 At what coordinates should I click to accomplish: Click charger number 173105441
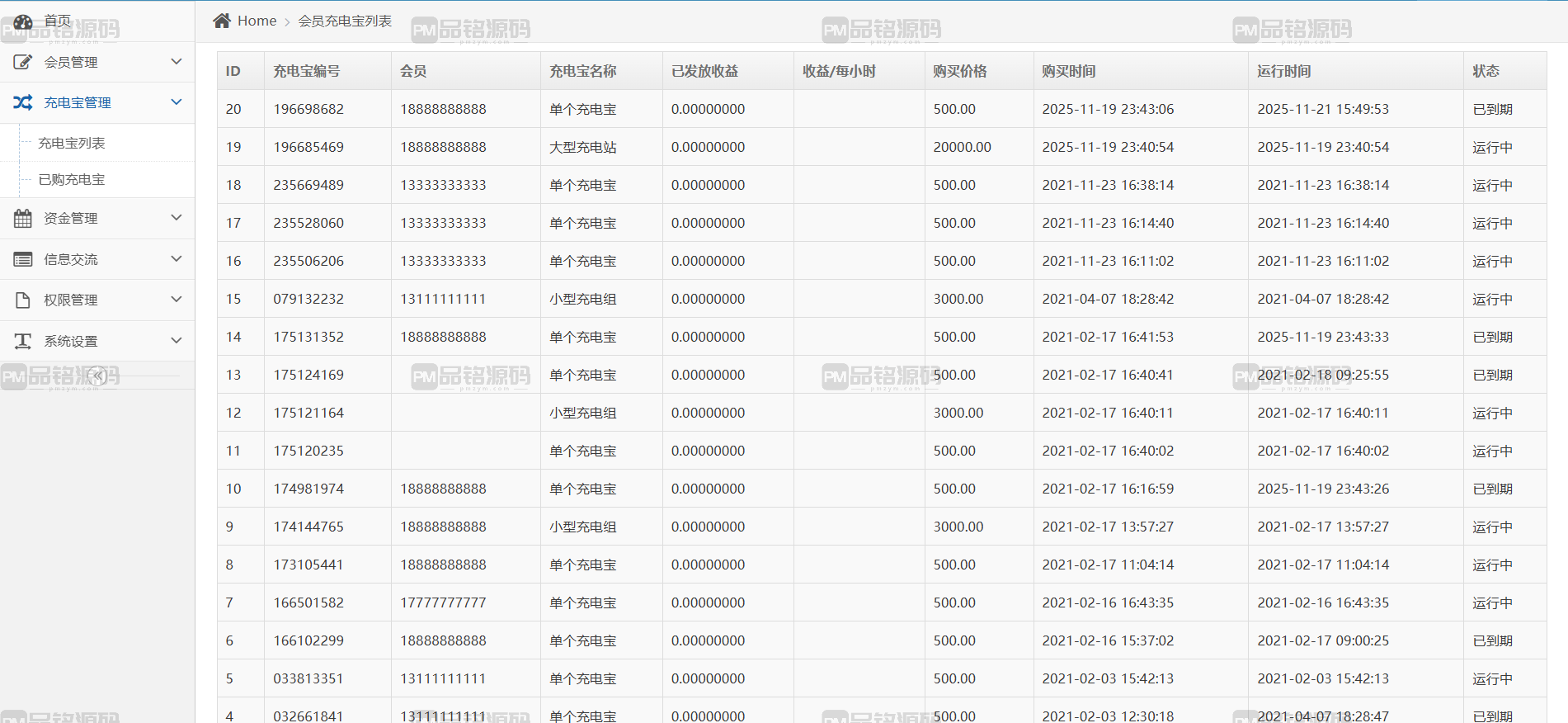pyautogui.click(x=308, y=565)
